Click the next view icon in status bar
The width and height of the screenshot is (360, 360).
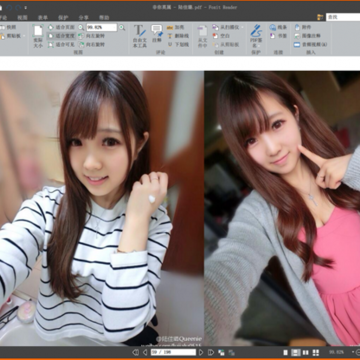click(x=232, y=352)
